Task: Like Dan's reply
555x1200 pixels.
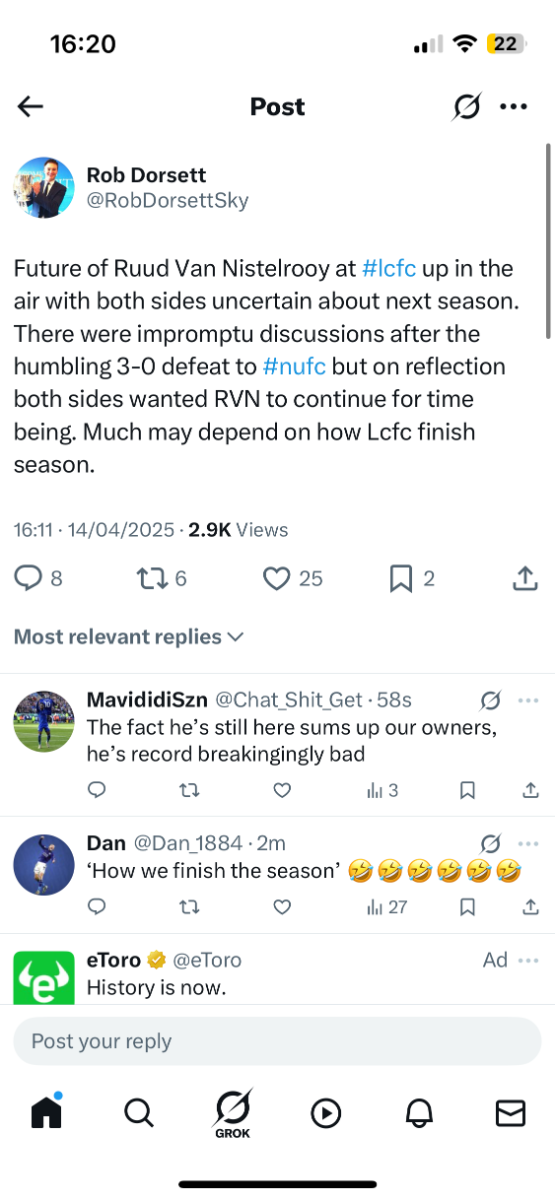Action: (x=282, y=907)
